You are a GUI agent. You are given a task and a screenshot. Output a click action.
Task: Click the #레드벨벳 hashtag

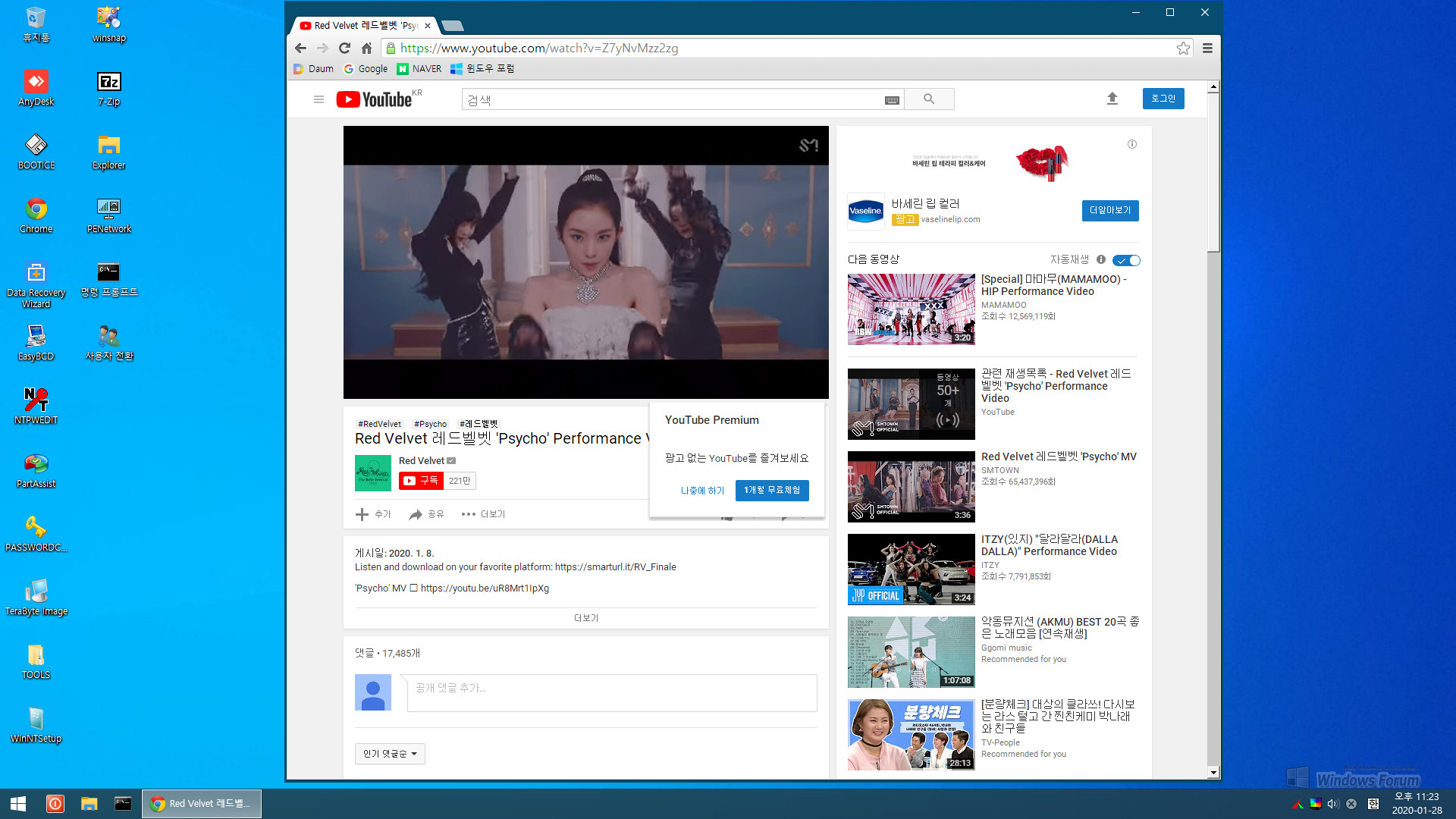(x=479, y=424)
